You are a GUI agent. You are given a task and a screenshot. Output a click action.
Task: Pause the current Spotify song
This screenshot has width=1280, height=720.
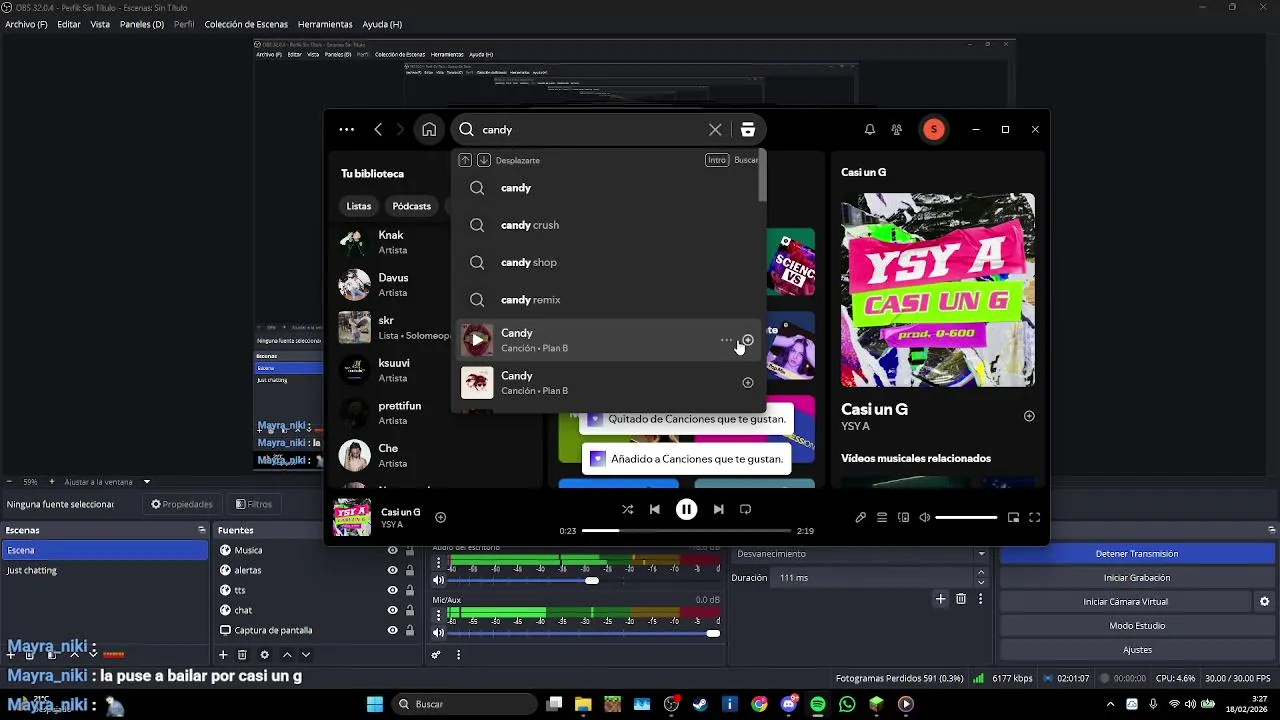pos(686,509)
